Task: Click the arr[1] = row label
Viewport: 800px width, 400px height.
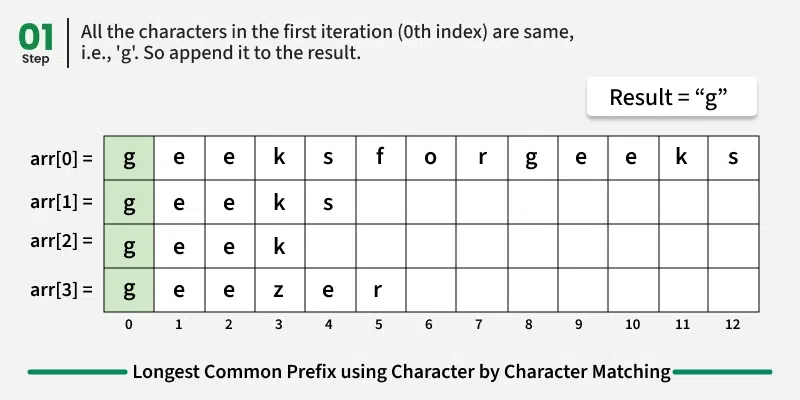Action: (61, 202)
